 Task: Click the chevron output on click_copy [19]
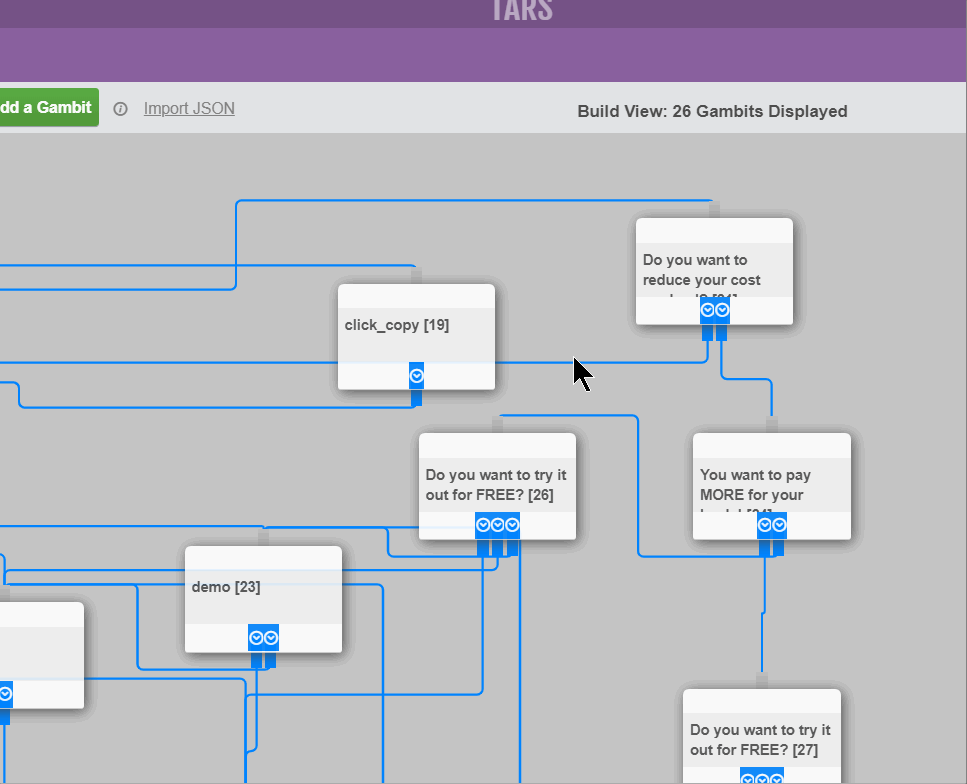pyautogui.click(x=416, y=376)
